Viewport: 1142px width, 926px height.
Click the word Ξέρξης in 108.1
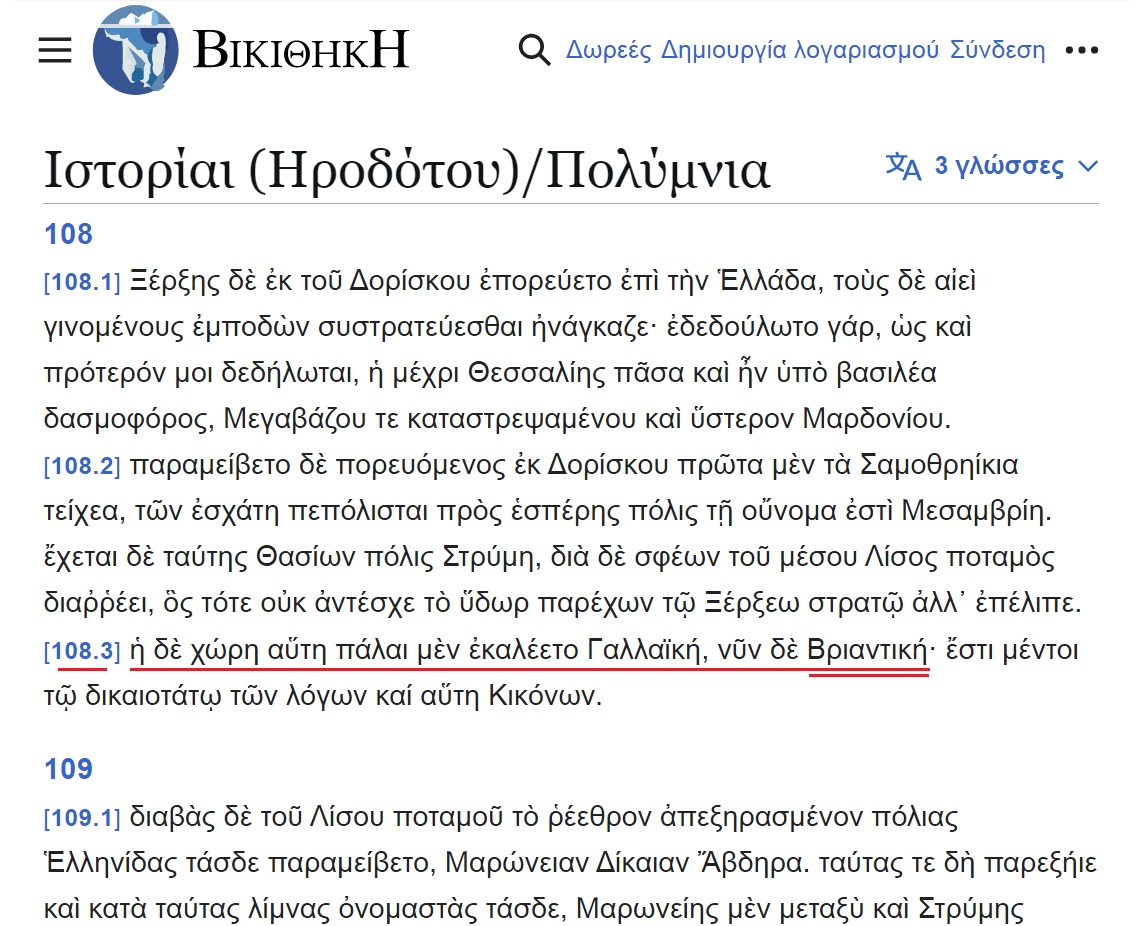tap(175, 280)
